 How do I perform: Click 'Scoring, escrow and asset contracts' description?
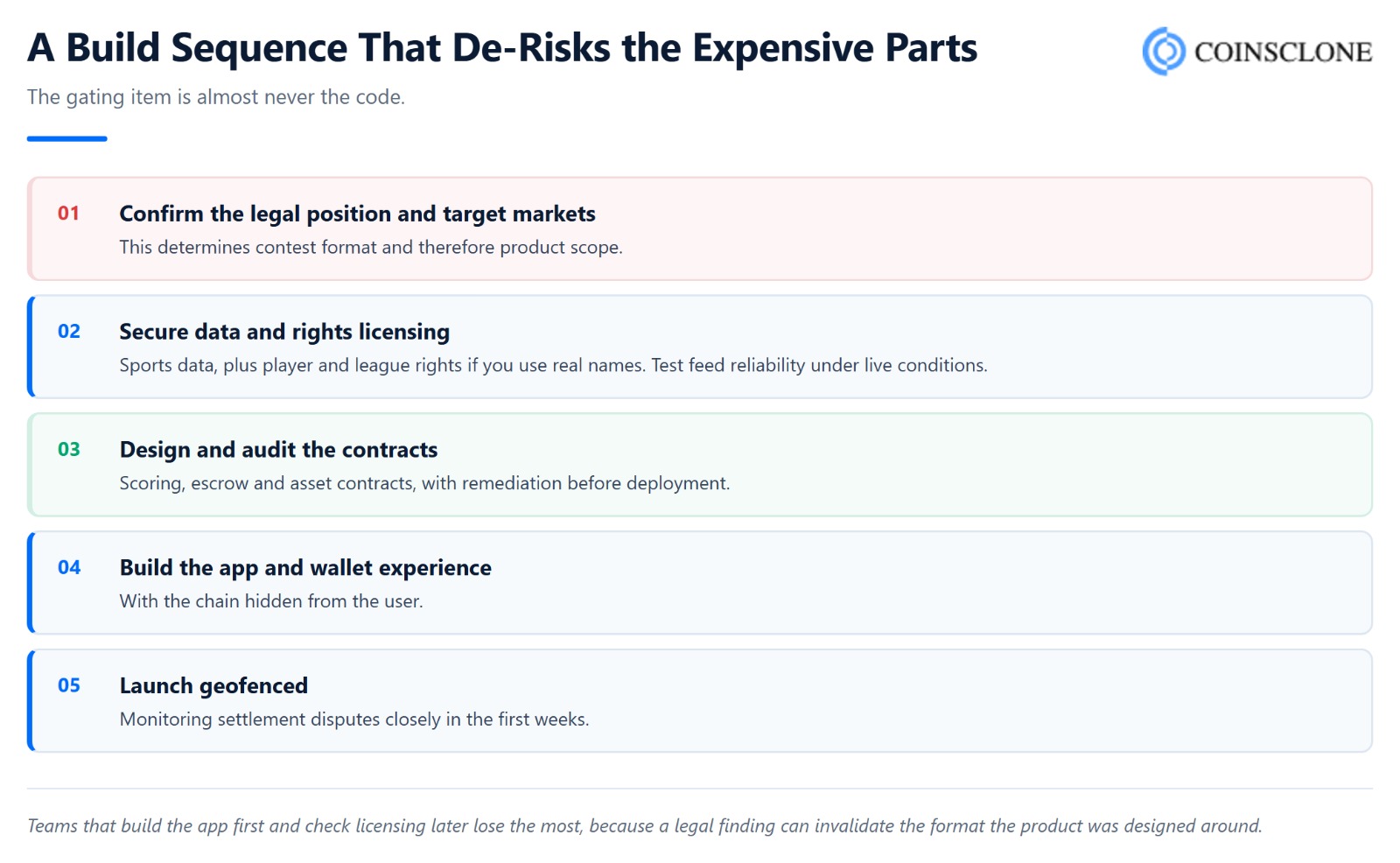[x=424, y=483]
